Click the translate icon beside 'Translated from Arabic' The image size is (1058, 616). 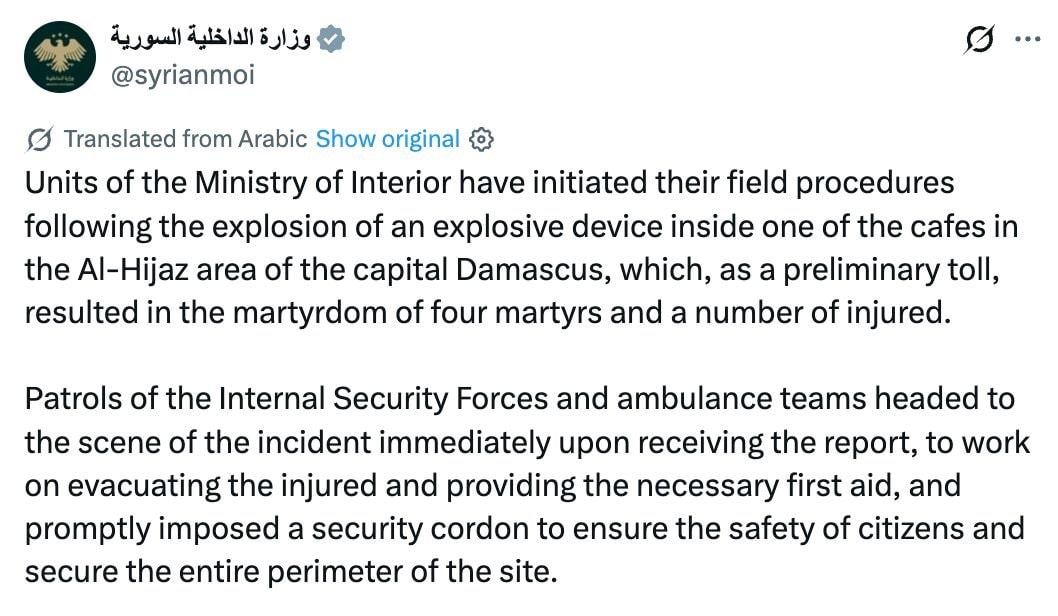[40, 140]
